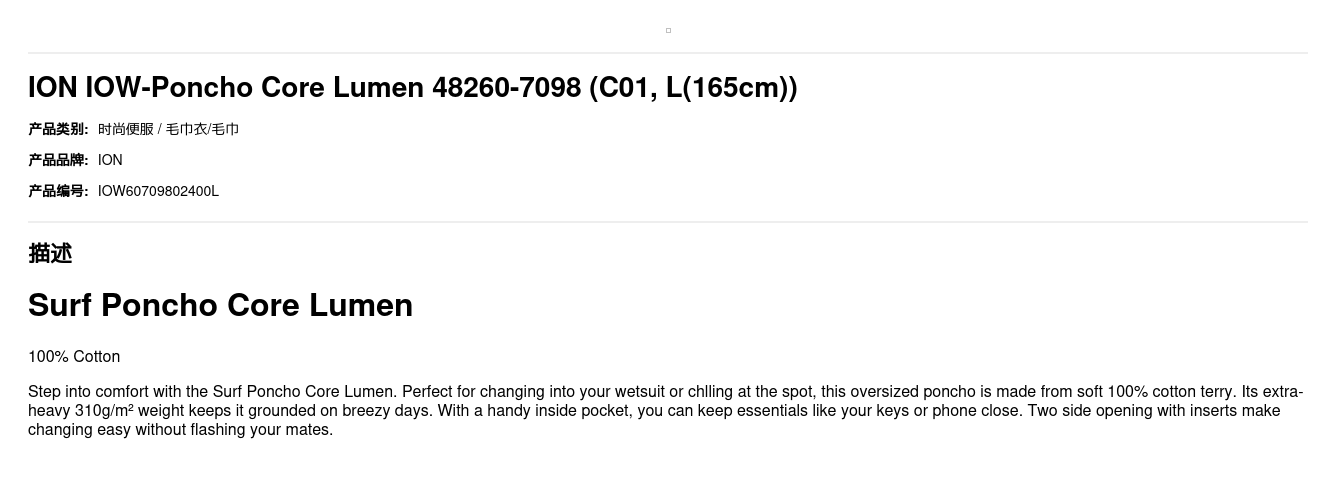Click the 描述 section heading

(50, 253)
